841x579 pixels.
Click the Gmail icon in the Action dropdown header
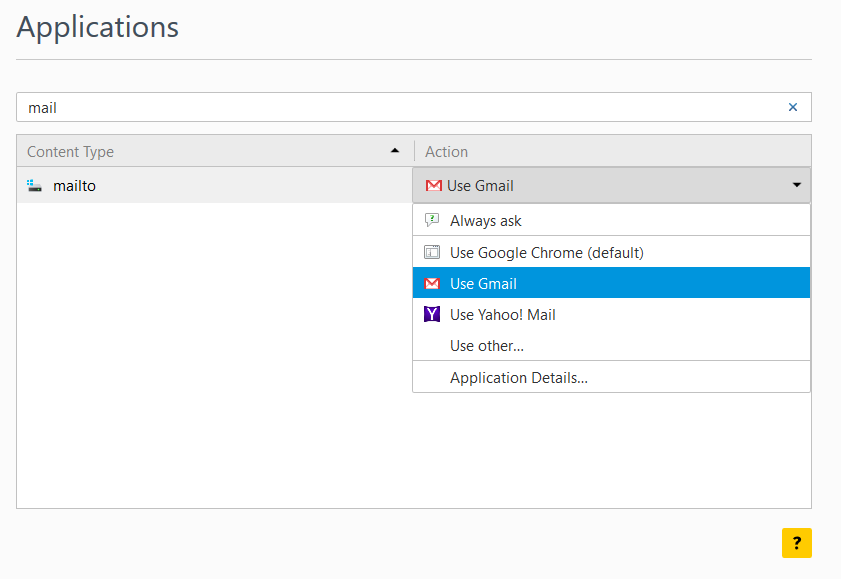(433, 185)
